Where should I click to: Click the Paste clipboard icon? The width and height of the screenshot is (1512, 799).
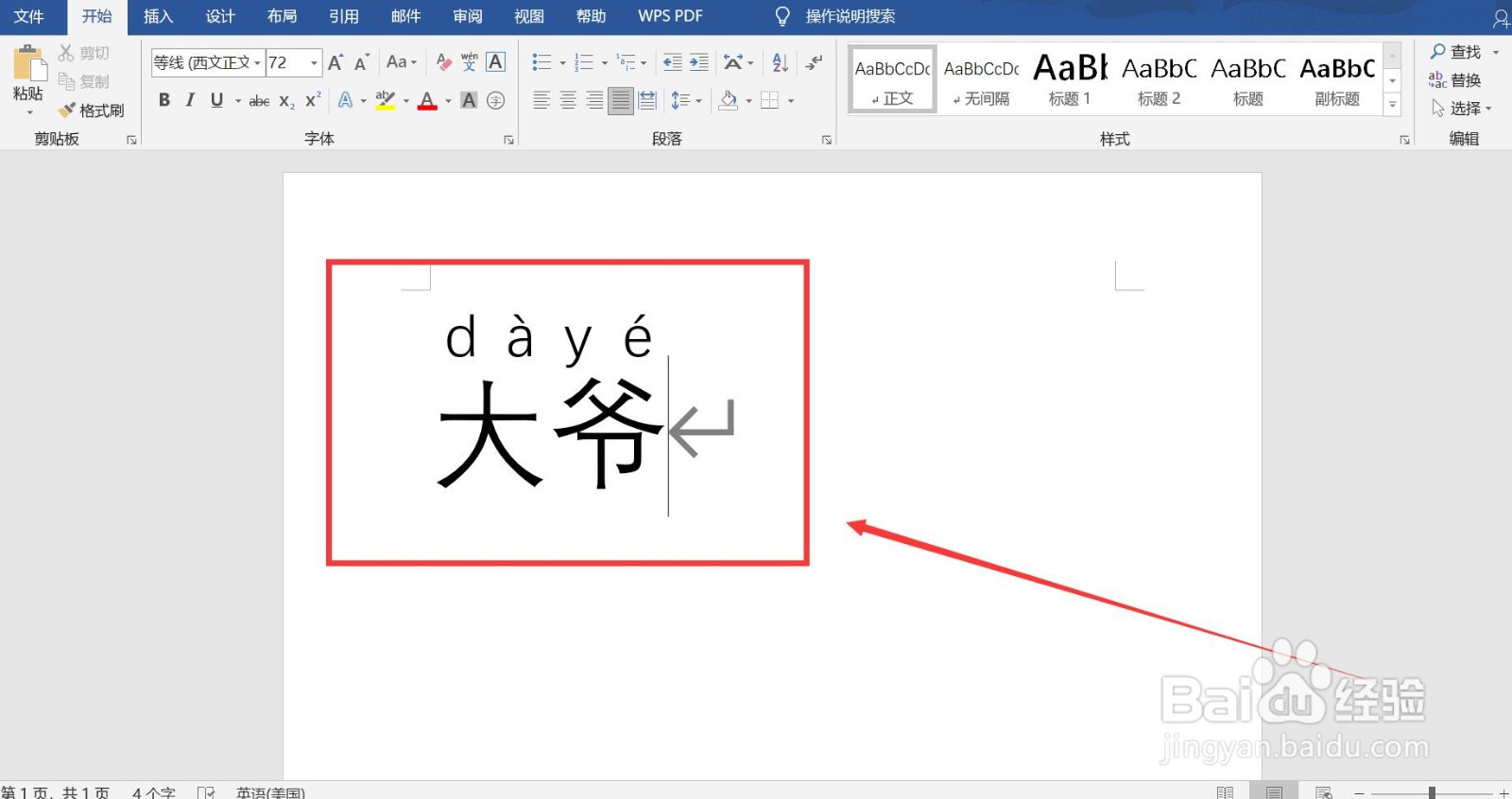(x=29, y=64)
